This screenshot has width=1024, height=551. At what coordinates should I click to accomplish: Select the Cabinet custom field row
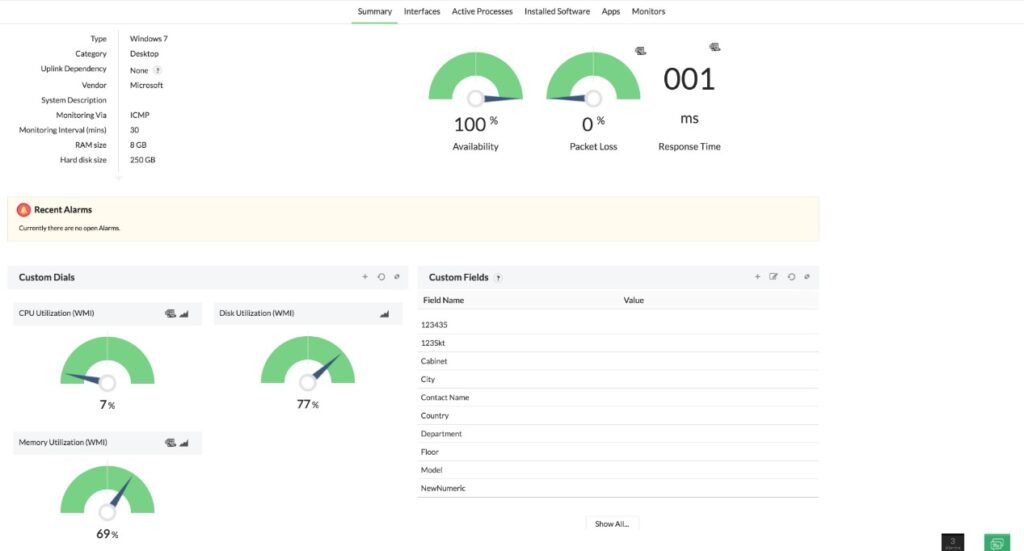[x=618, y=361]
